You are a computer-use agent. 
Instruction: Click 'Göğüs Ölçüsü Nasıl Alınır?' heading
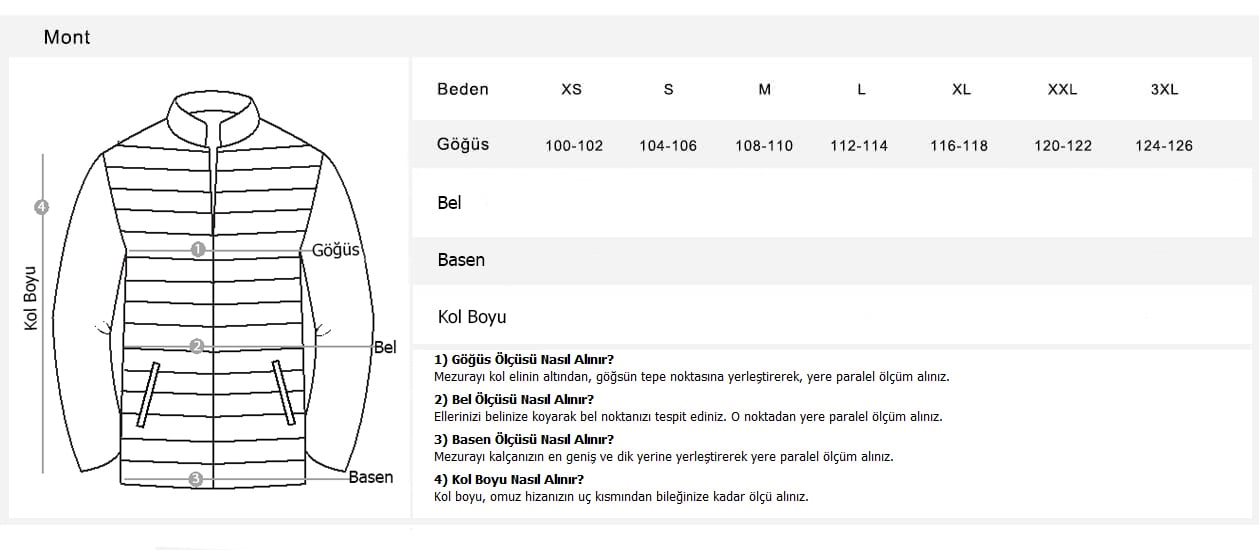(x=524, y=360)
